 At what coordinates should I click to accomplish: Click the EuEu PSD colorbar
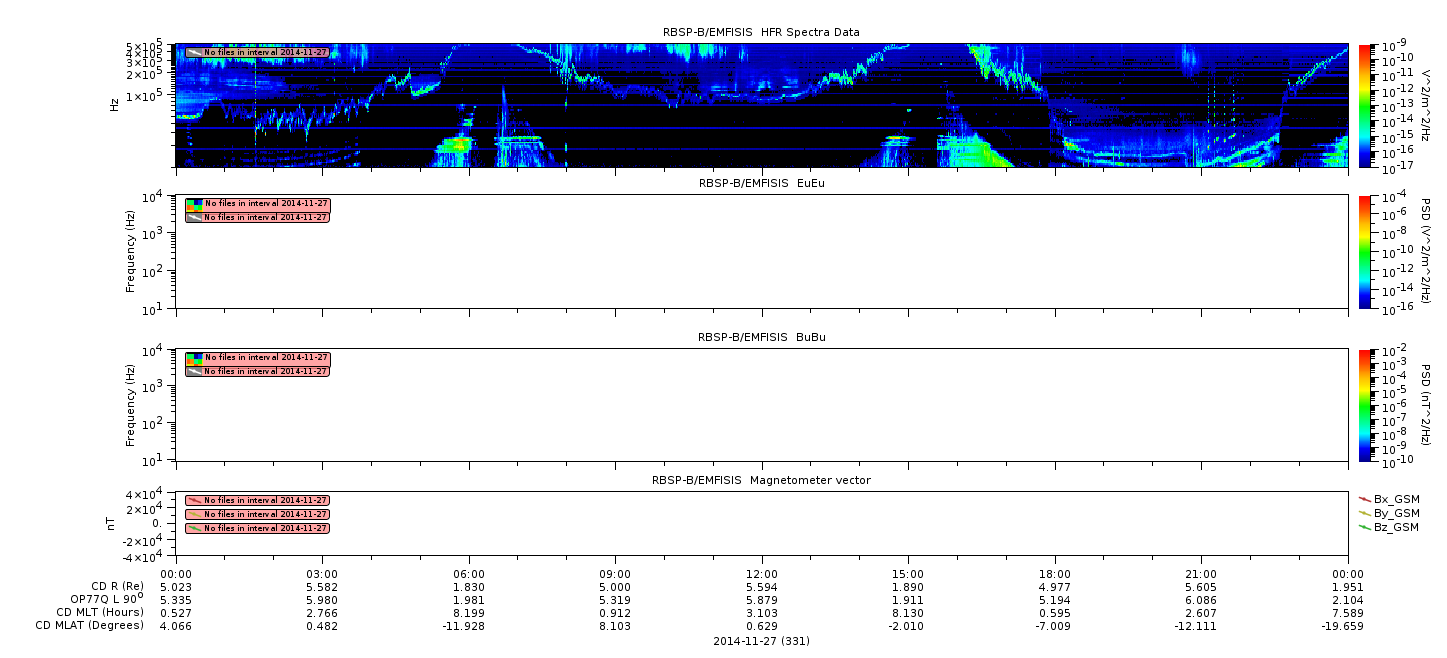[1364, 252]
